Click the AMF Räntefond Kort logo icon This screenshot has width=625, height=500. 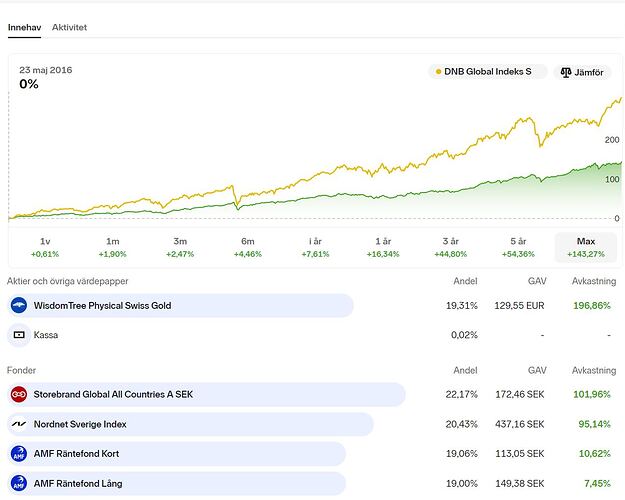(19, 454)
